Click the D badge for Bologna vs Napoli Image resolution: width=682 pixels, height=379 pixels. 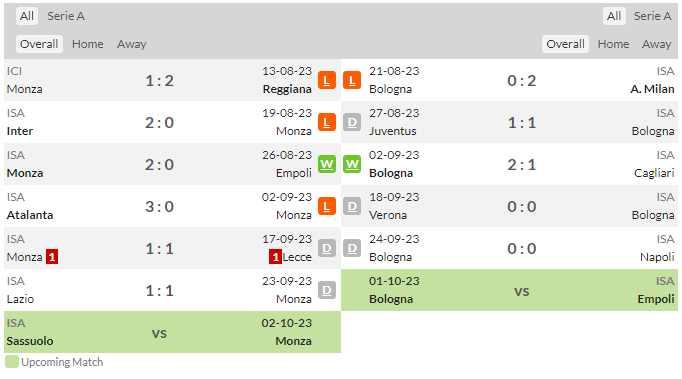[x=352, y=248]
